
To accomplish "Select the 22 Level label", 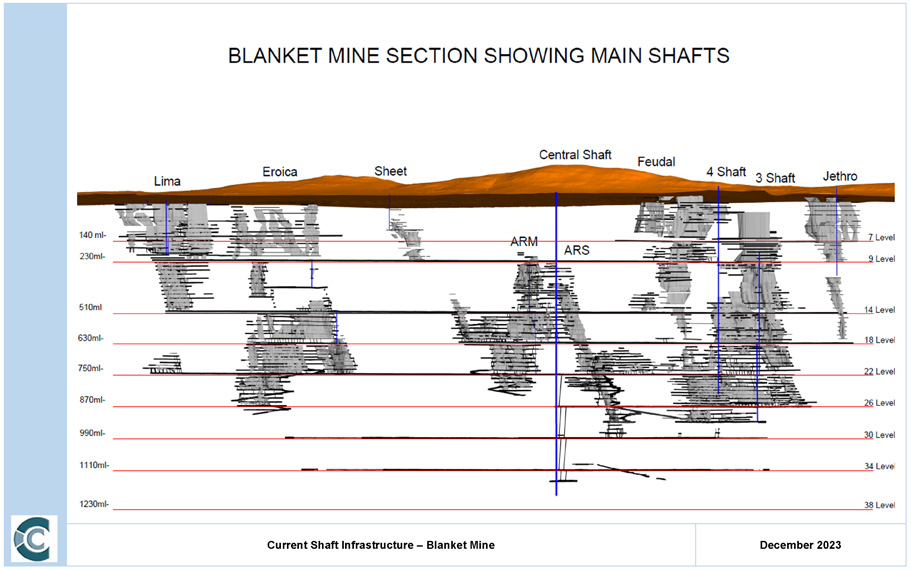I will (x=879, y=371).
